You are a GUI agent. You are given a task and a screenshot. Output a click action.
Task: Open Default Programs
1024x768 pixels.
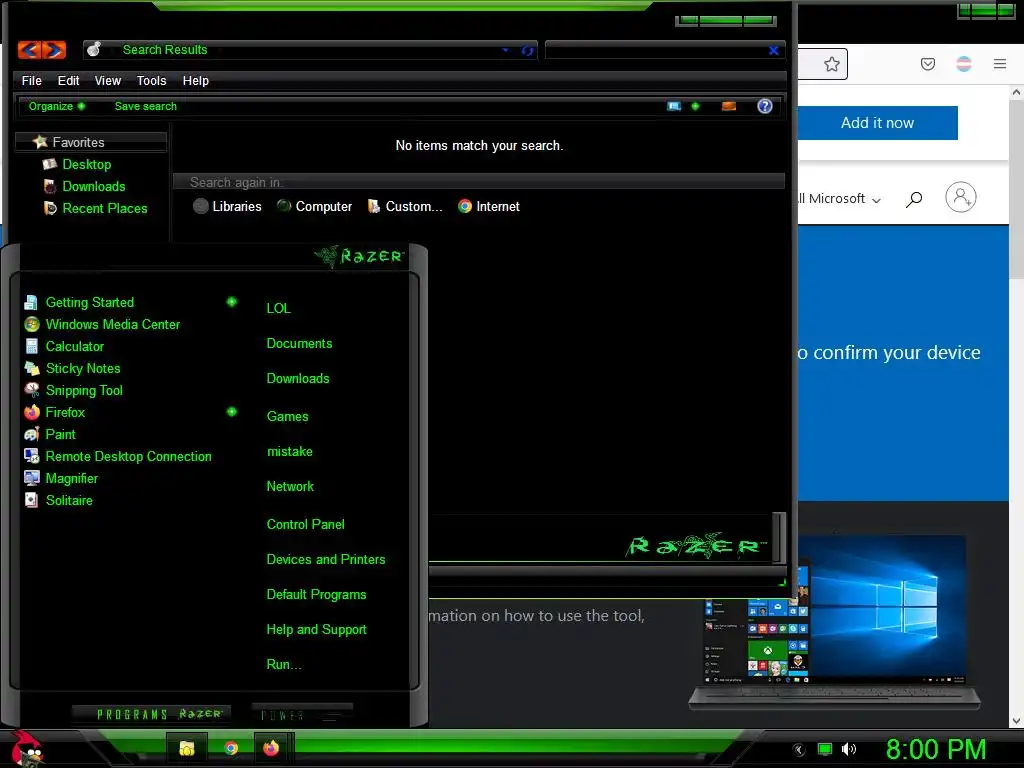pos(316,594)
